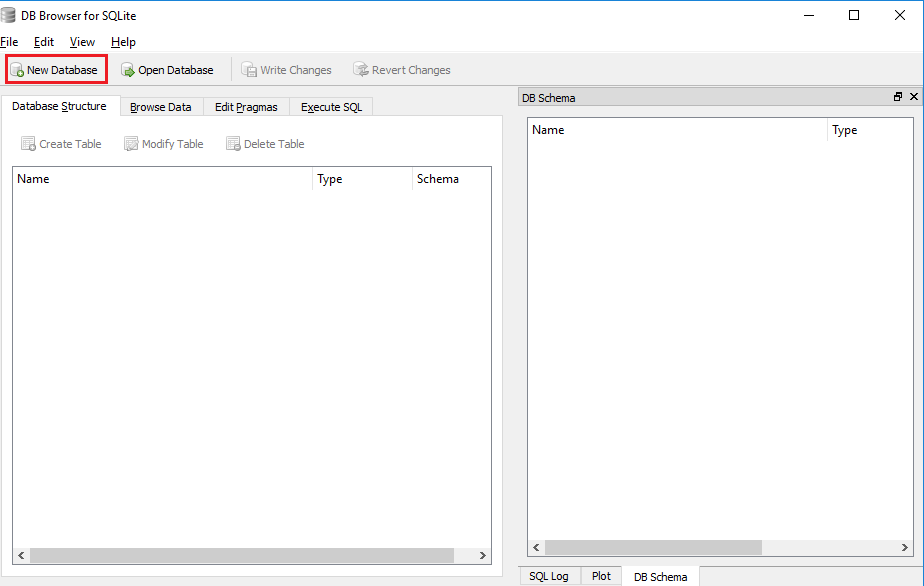Open the SQL Log bottom tab

[549, 576]
